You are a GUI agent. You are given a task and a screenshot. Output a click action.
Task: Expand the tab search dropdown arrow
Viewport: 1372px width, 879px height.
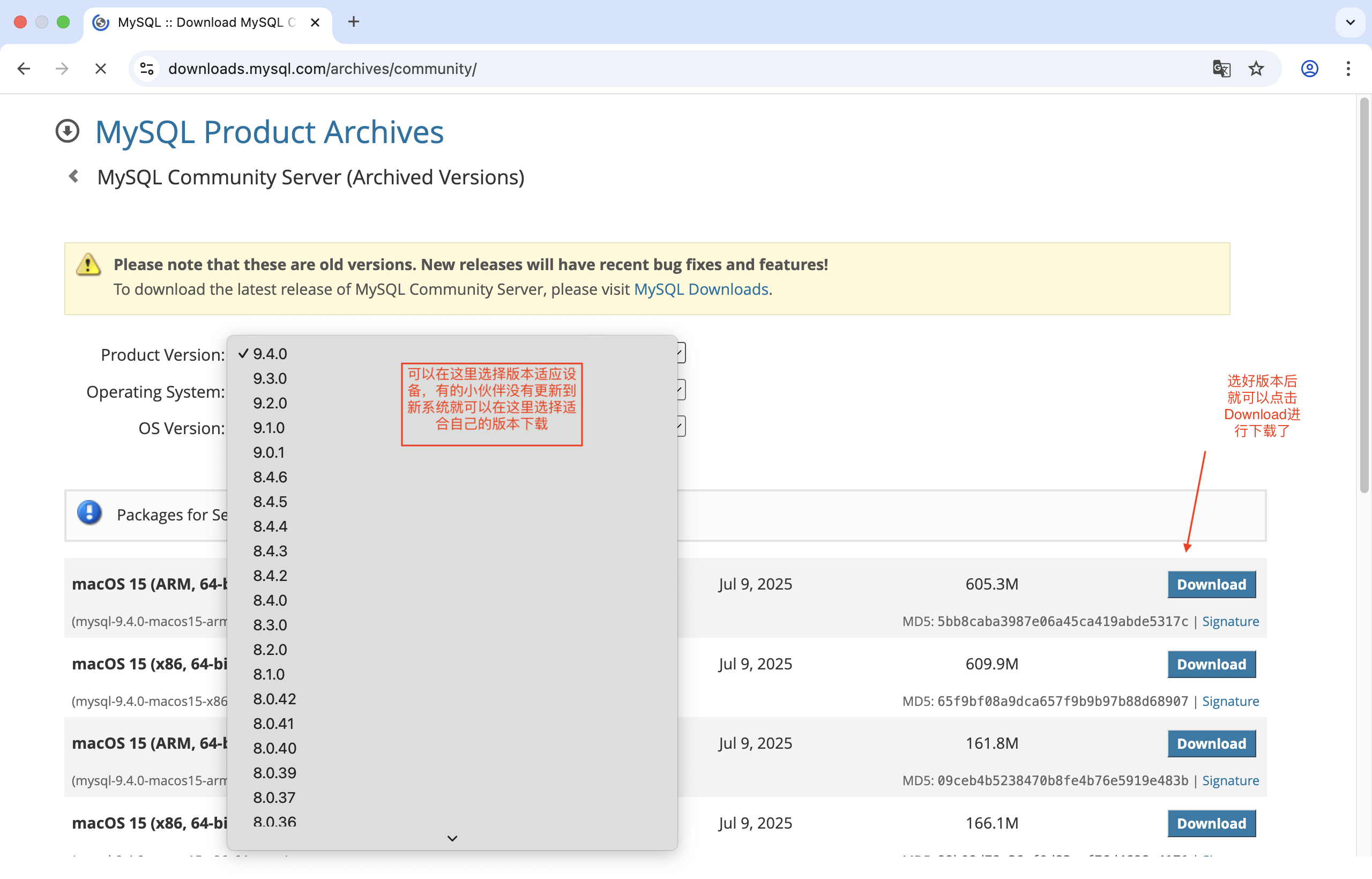tap(1349, 23)
